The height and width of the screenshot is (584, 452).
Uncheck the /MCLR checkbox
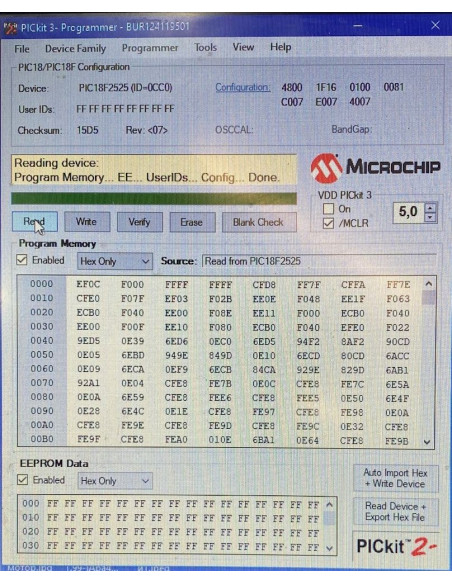[328, 223]
